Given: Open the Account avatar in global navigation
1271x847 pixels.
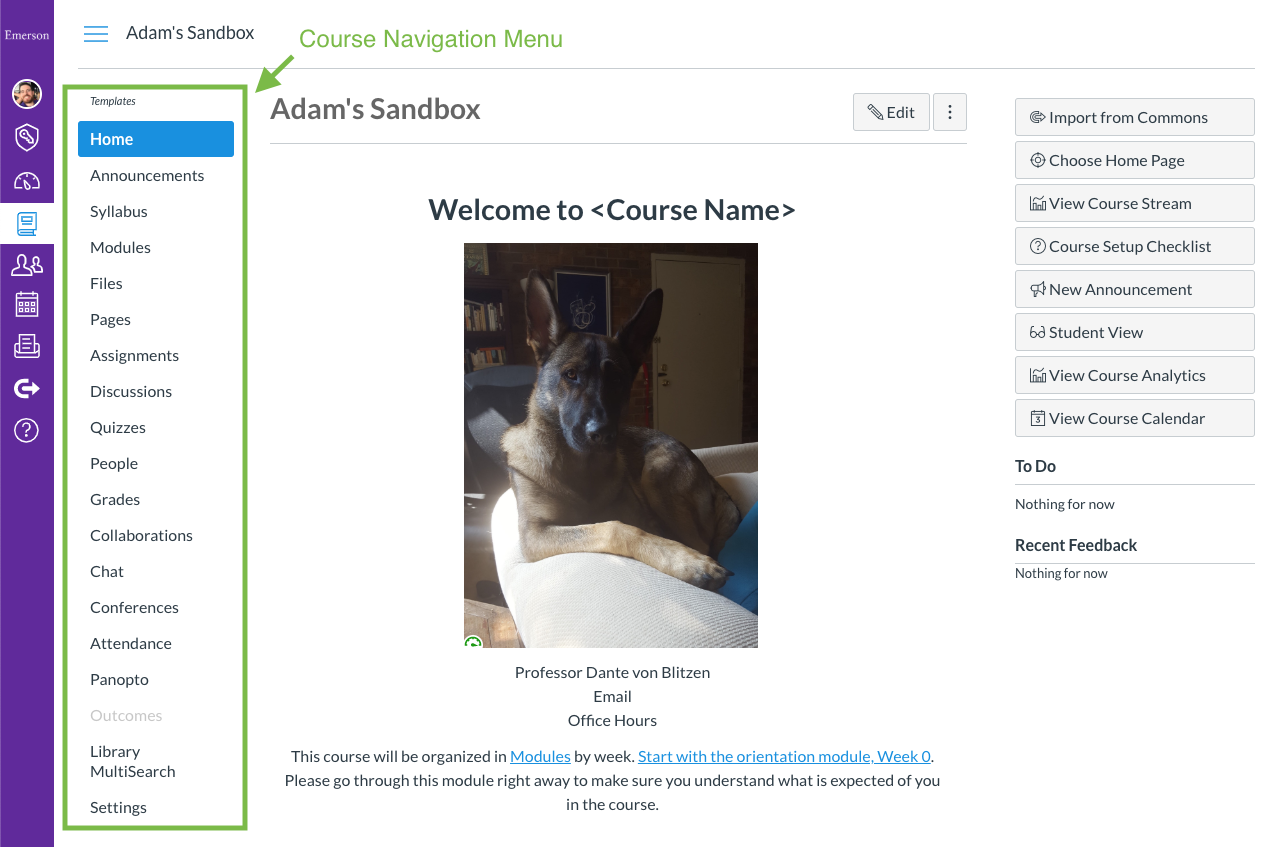Looking at the screenshot, I should pyautogui.click(x=27, y=94).
